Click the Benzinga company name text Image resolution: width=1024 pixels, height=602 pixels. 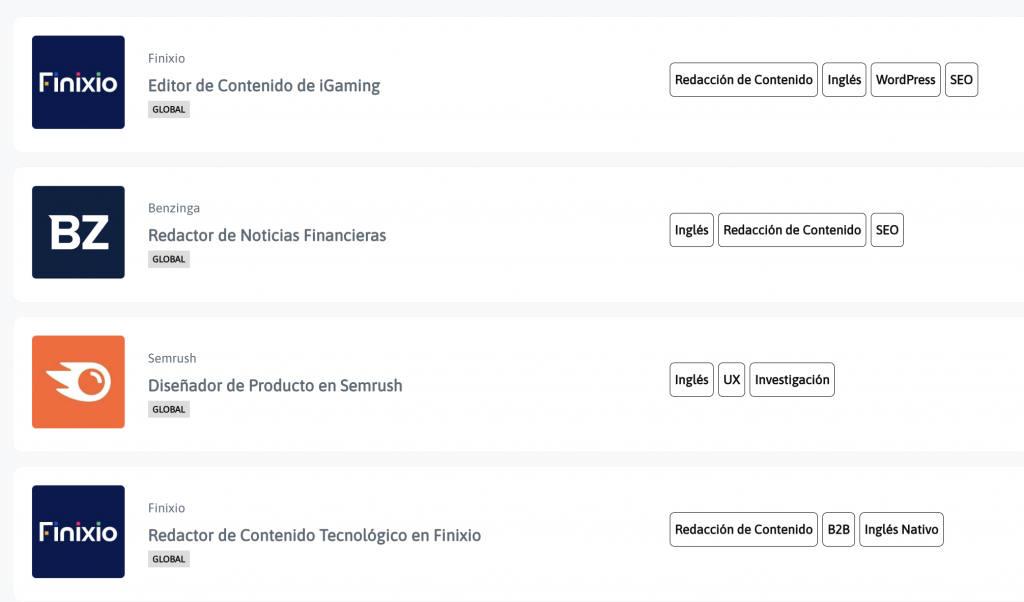tap(174, 208)
